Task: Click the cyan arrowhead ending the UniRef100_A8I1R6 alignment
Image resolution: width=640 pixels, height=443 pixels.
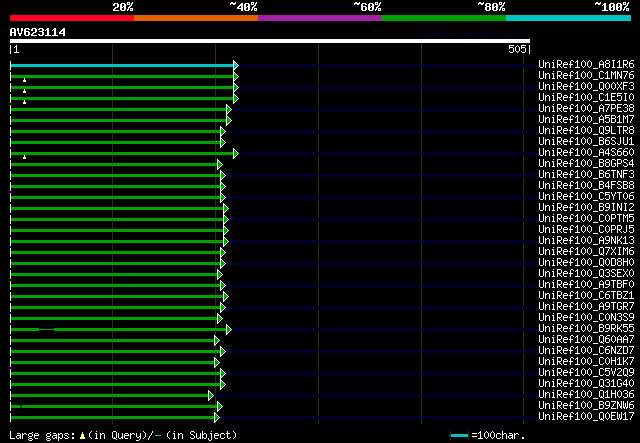Action: tap(236, 65)
